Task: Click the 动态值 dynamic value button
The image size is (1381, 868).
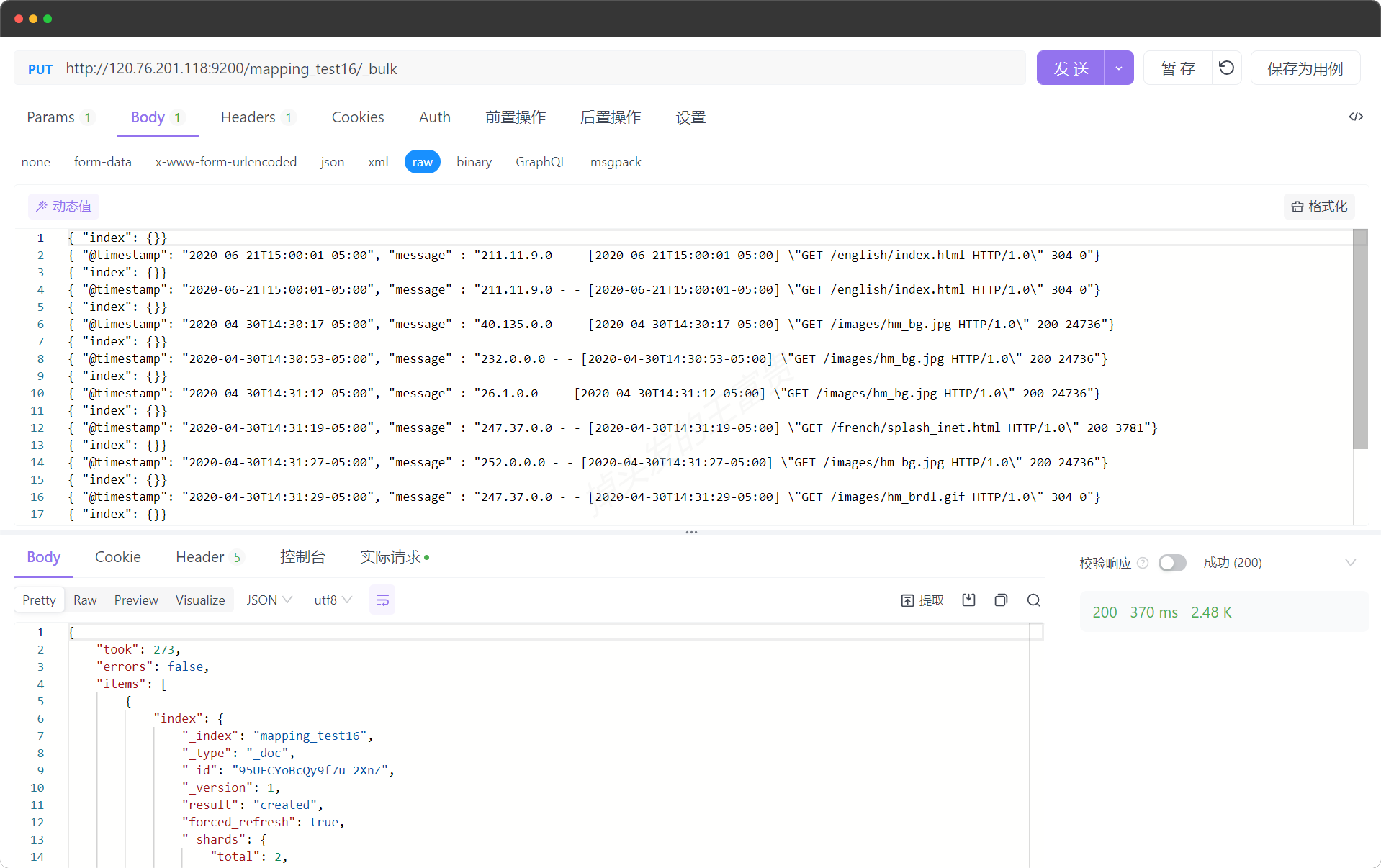Action: pos(63,207)
